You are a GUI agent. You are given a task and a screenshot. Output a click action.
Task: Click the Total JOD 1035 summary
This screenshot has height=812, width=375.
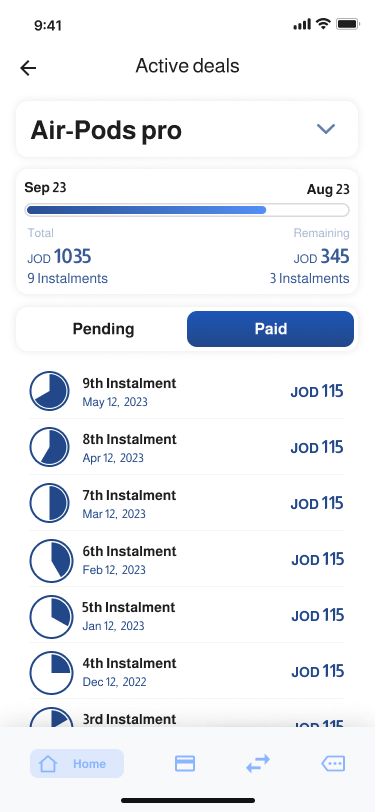coord(67,256)
